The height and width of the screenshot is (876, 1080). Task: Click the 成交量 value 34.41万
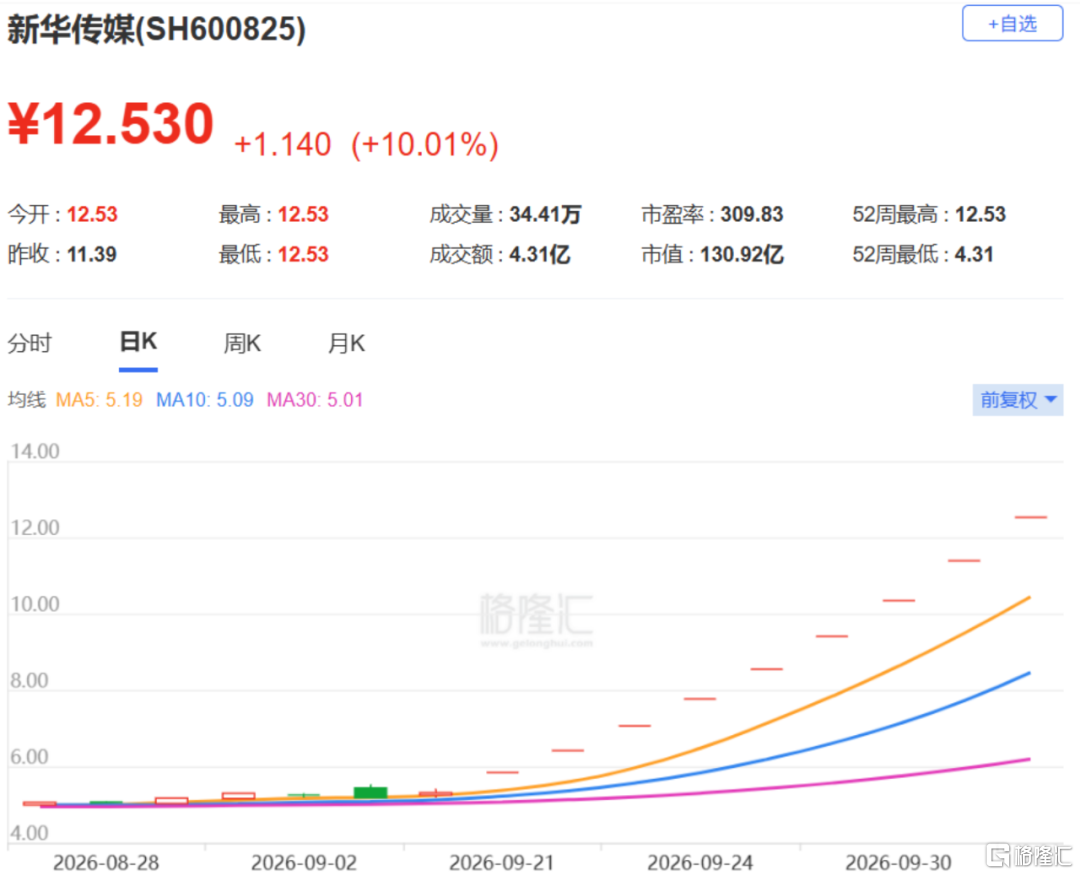tap(546, 214)
